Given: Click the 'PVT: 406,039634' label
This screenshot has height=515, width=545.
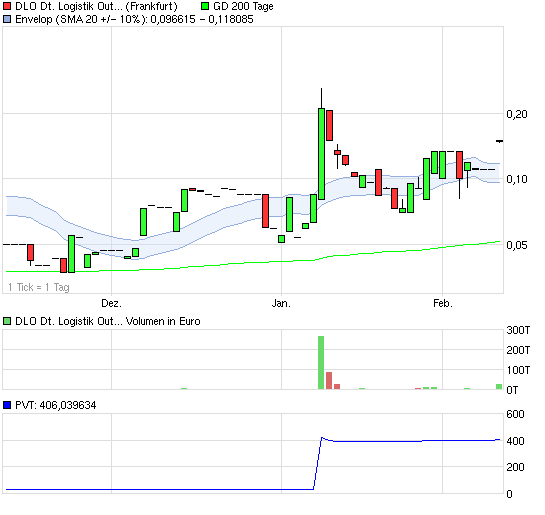Looking at the screenshot, I should tap(56, 405).
